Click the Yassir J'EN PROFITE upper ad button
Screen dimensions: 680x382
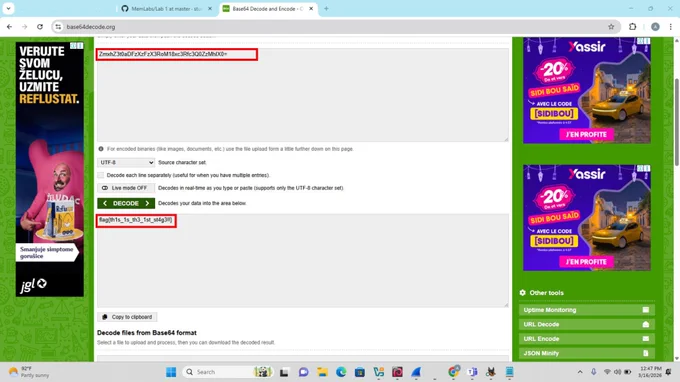[586, 134]
